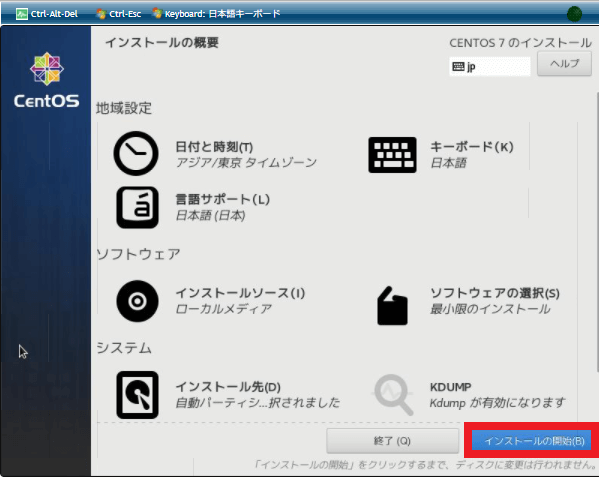
Task: Open インストール先(D) settings
Action: (228, 387)
